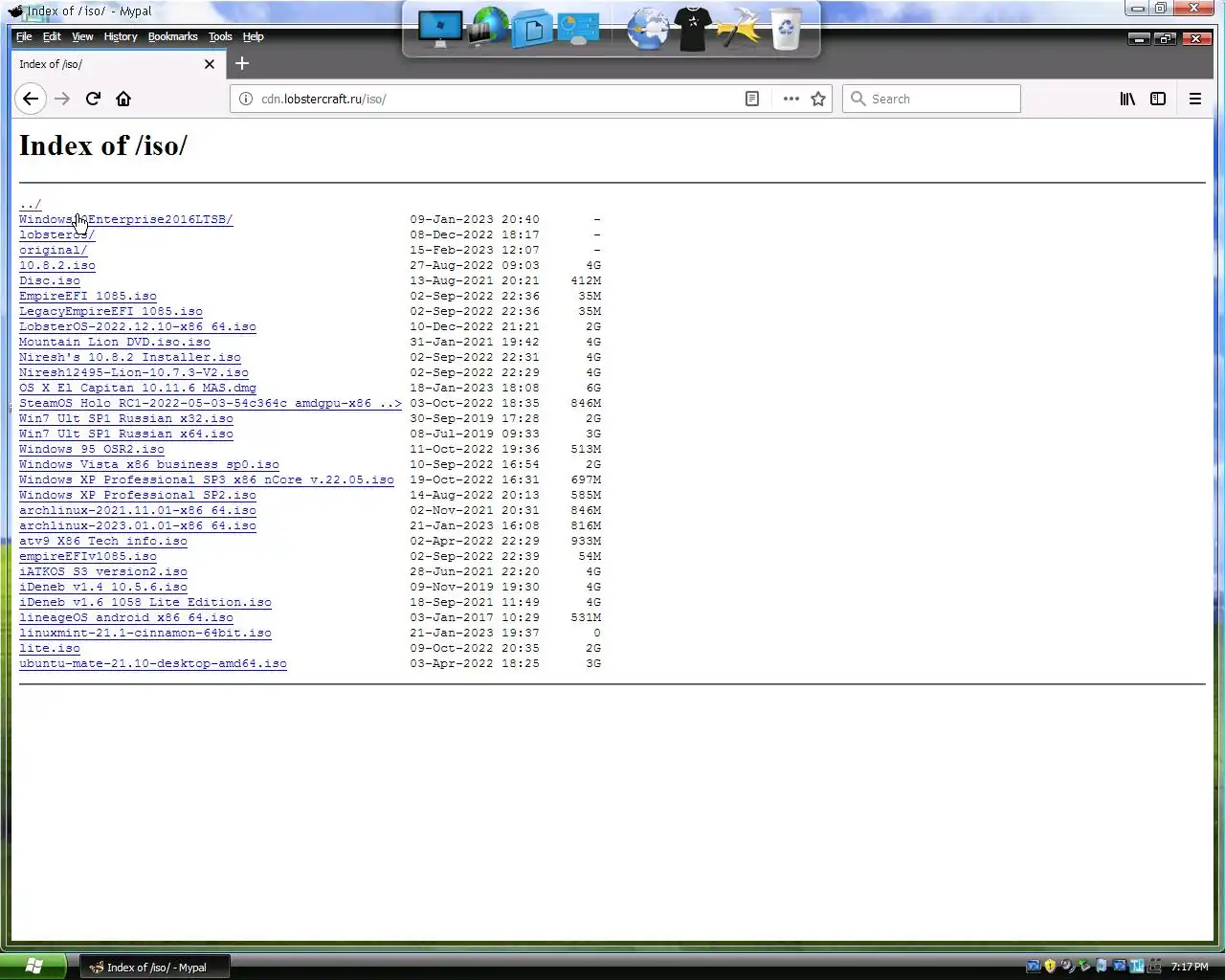Download archlinux-2023.01.01-x86_64.iso link
Image resolution: width=1225 pixels, height=980 pixels.
[138, 525]
